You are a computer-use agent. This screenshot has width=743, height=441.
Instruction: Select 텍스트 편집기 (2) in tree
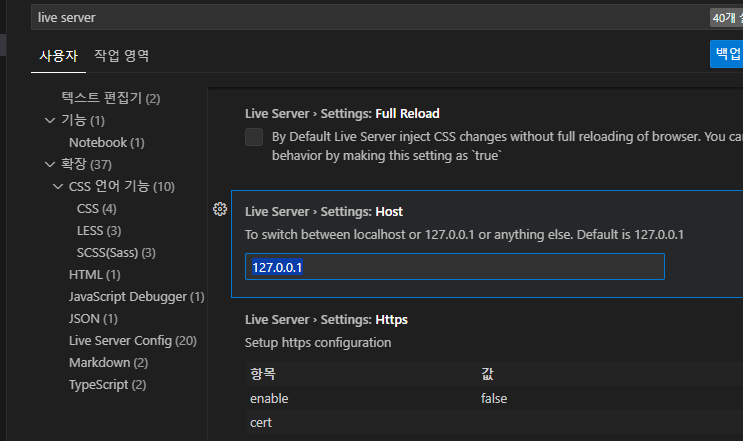[111, 98]
